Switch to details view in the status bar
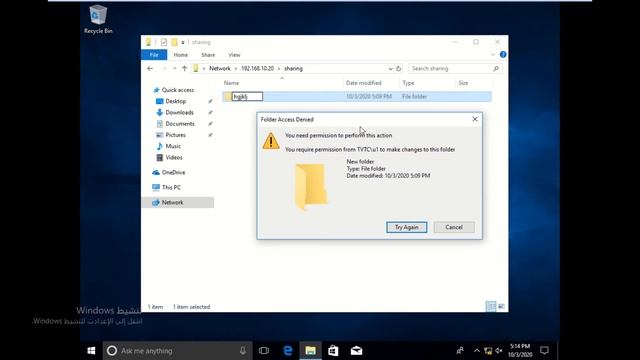 tap(491, 306)
